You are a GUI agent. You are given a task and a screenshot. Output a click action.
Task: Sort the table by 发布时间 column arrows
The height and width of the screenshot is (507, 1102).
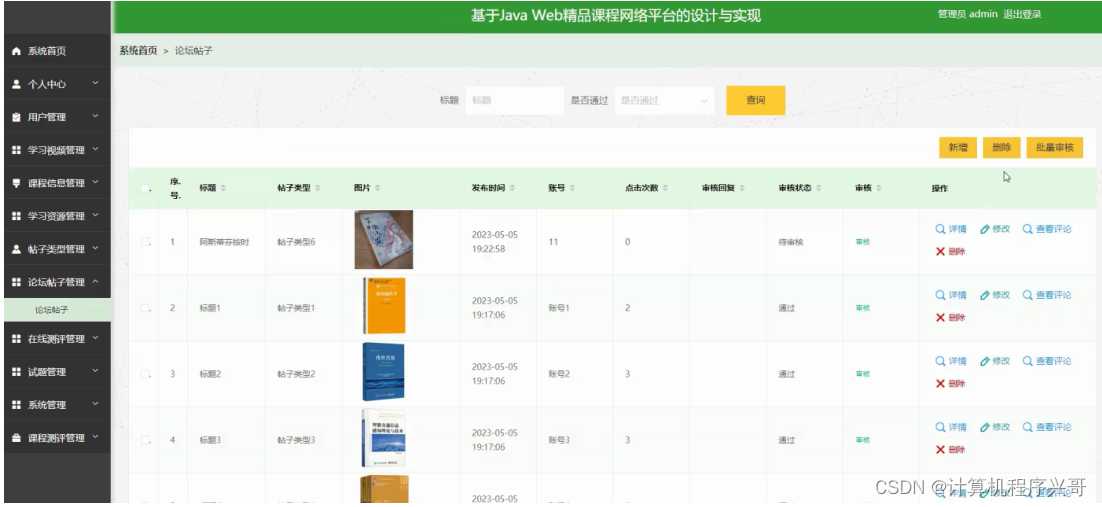[512, 188]
